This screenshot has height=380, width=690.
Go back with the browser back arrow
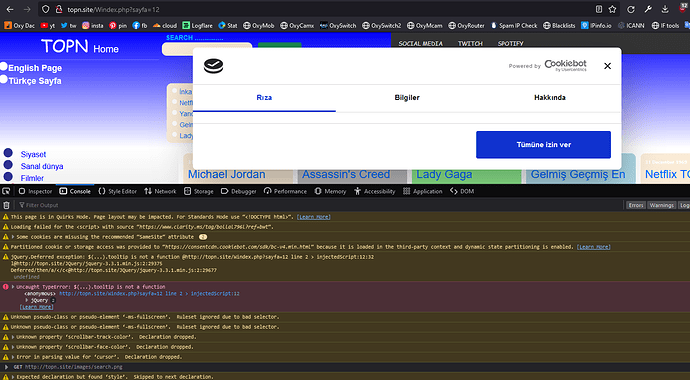(x=10, y=9)
